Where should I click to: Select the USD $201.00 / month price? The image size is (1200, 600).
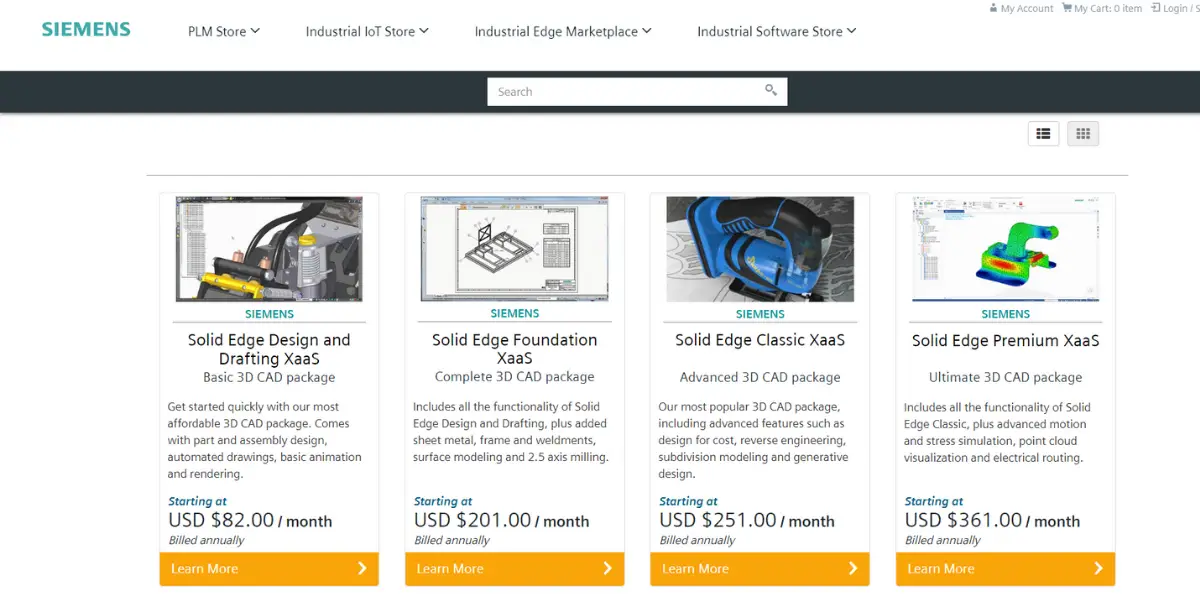pyautogui.click(x=502, y=520)
